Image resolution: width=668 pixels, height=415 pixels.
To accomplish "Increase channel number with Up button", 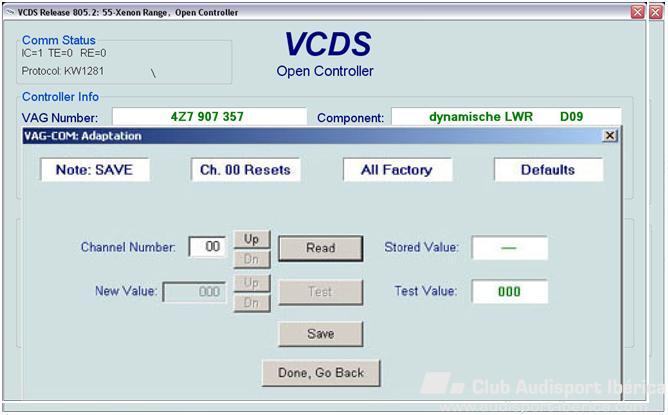I will (252, 239).
